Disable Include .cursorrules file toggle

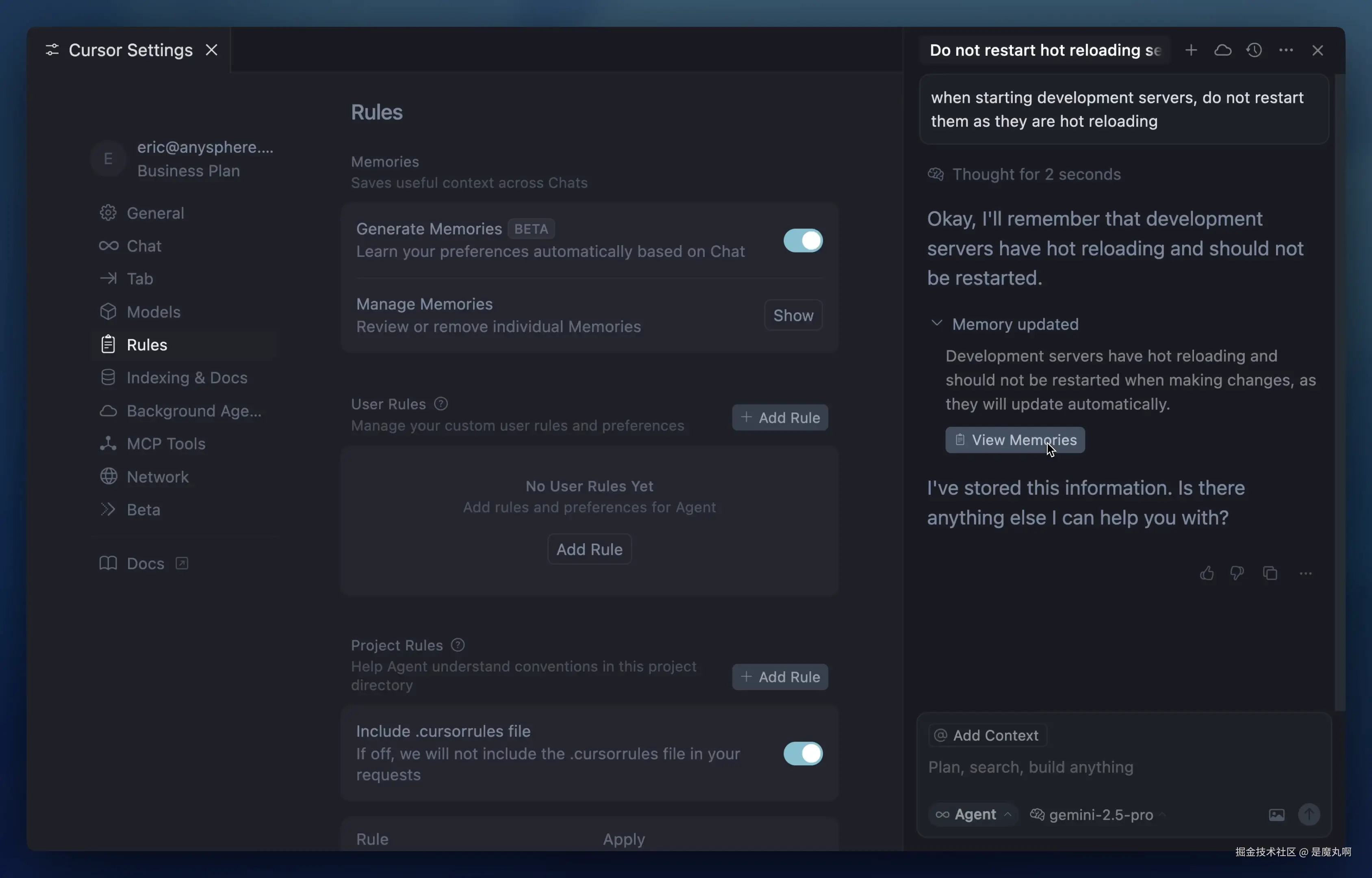point(803,753)
